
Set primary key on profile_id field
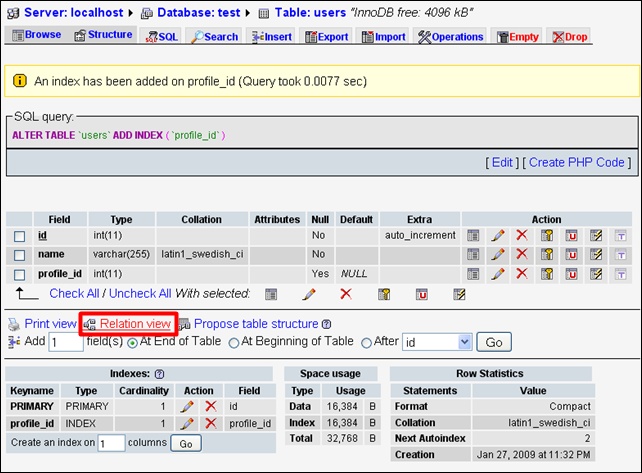[x=547, y=274]
